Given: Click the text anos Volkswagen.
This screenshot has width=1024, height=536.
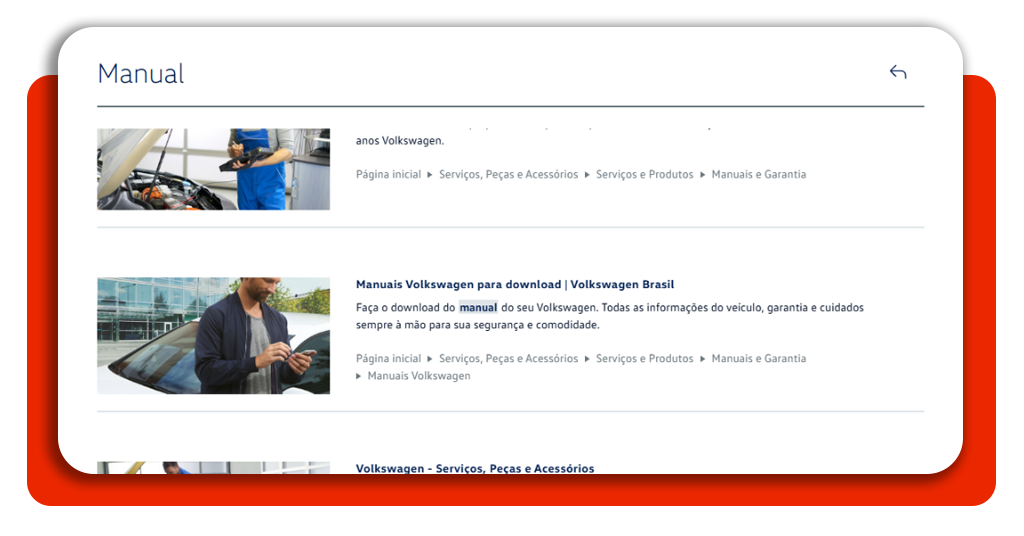Looking at the screenshot, I should coord(400,140).
